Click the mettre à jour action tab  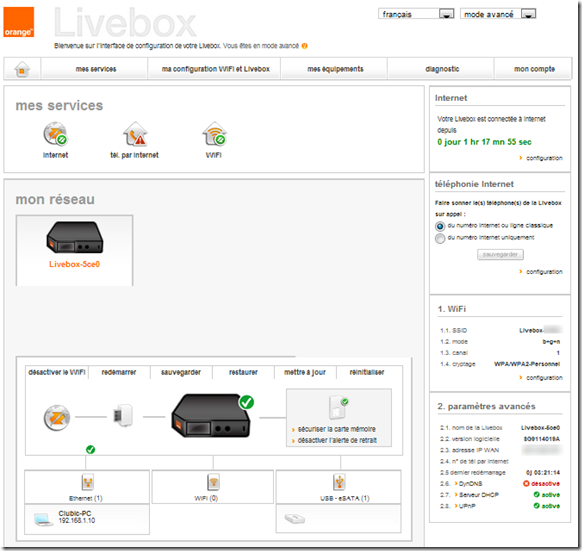point(305,372)
